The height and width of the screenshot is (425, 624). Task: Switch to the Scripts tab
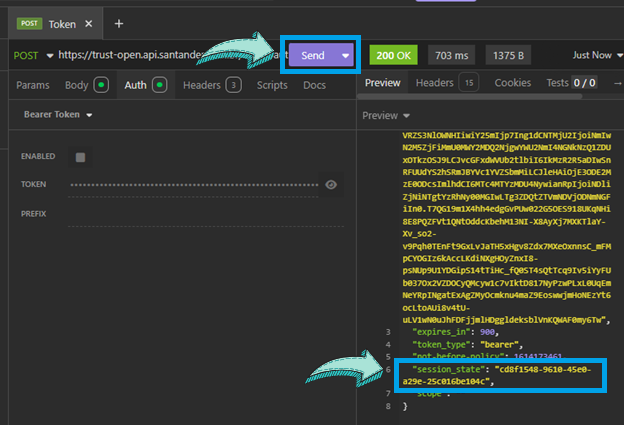tap(272, 85)
